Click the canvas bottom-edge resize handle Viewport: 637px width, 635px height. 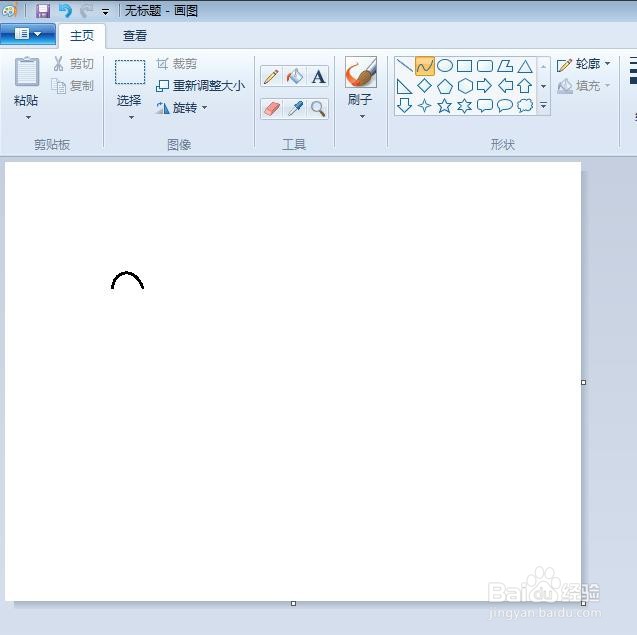click(x=293, y=604)
